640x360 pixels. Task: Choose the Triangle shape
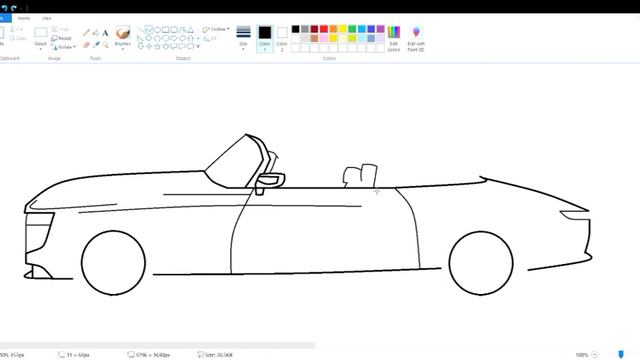tap(191, 29)
